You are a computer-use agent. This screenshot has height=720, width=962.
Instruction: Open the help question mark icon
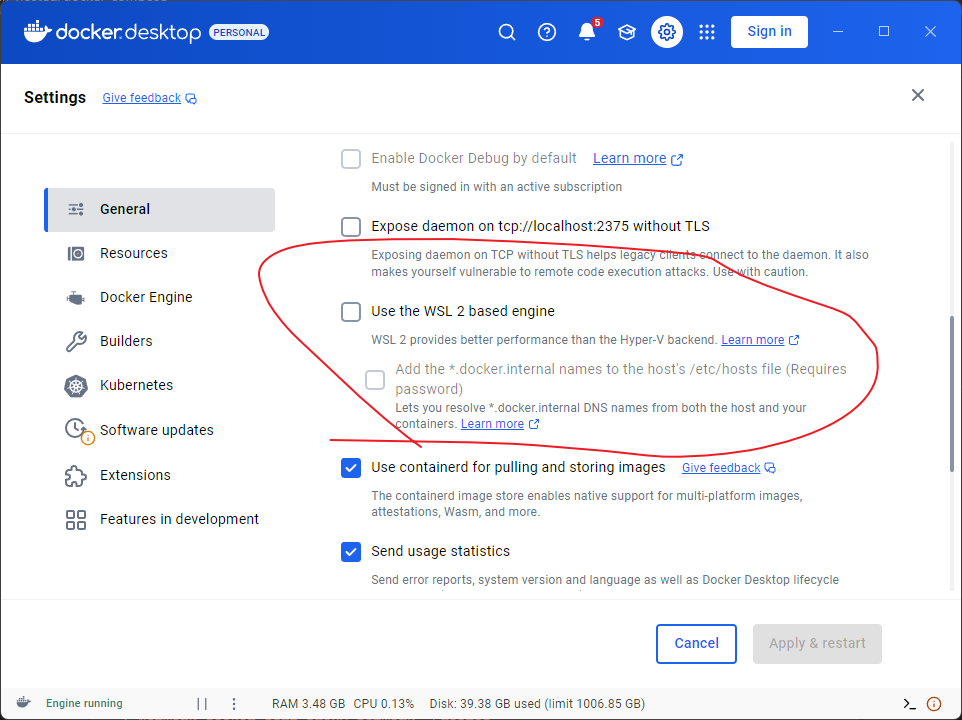pyautogui.click(x=547, y=32)
